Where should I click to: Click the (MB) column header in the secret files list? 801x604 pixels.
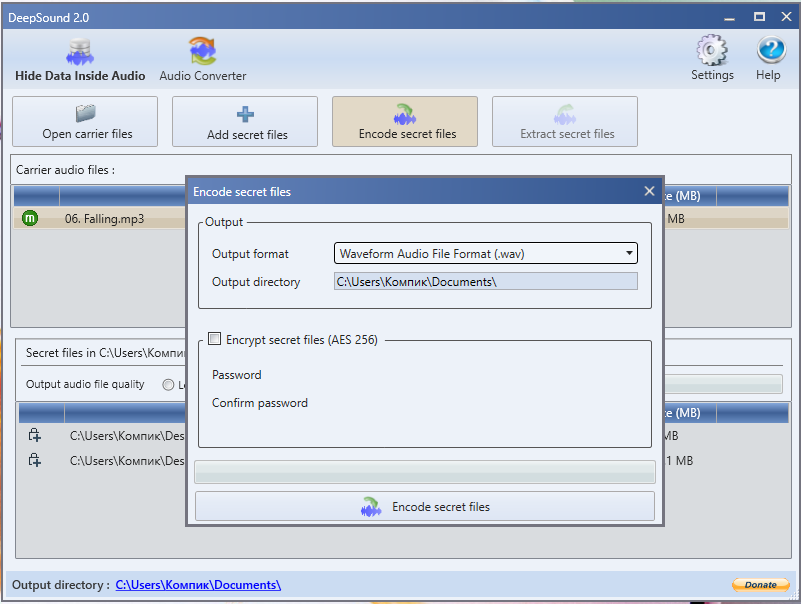coord(690,413)
